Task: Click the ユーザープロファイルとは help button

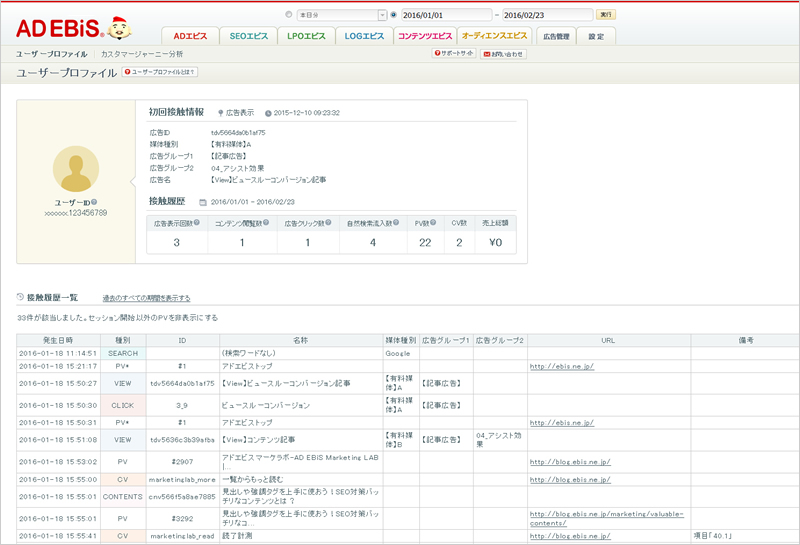Action: tap(159, 72)
